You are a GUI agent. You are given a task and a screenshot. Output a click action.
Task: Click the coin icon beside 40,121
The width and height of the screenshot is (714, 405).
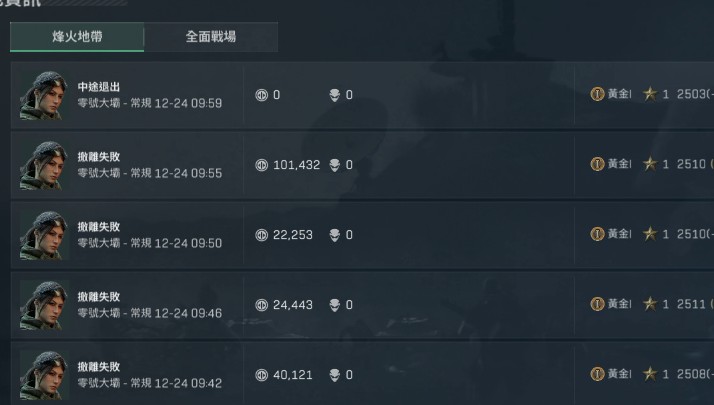pyautogui.click(x=262, y=375)
